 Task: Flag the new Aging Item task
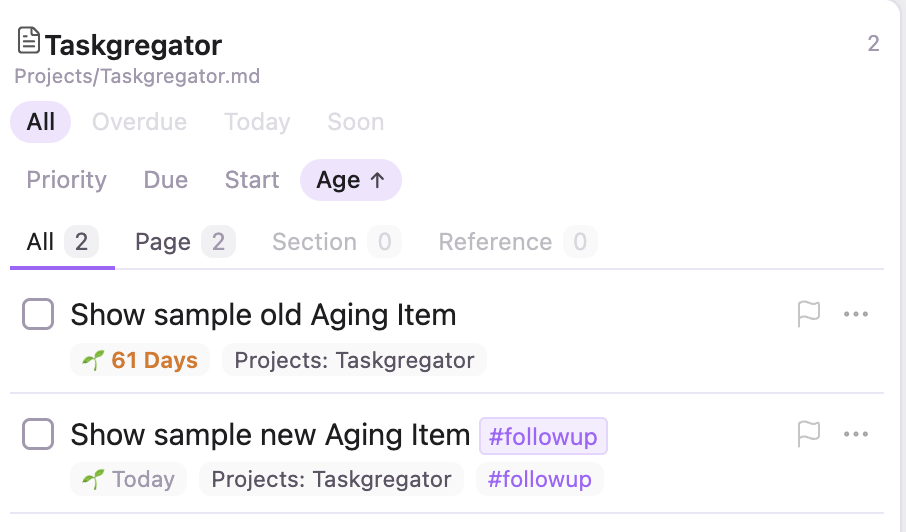(808, 434)
